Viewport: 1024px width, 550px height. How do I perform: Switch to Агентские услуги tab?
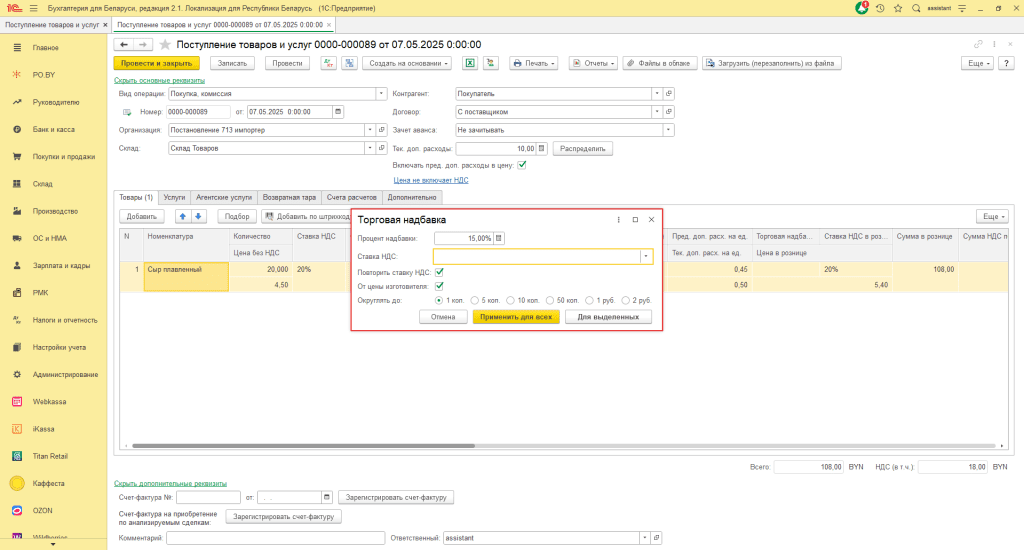pos(224,197)
